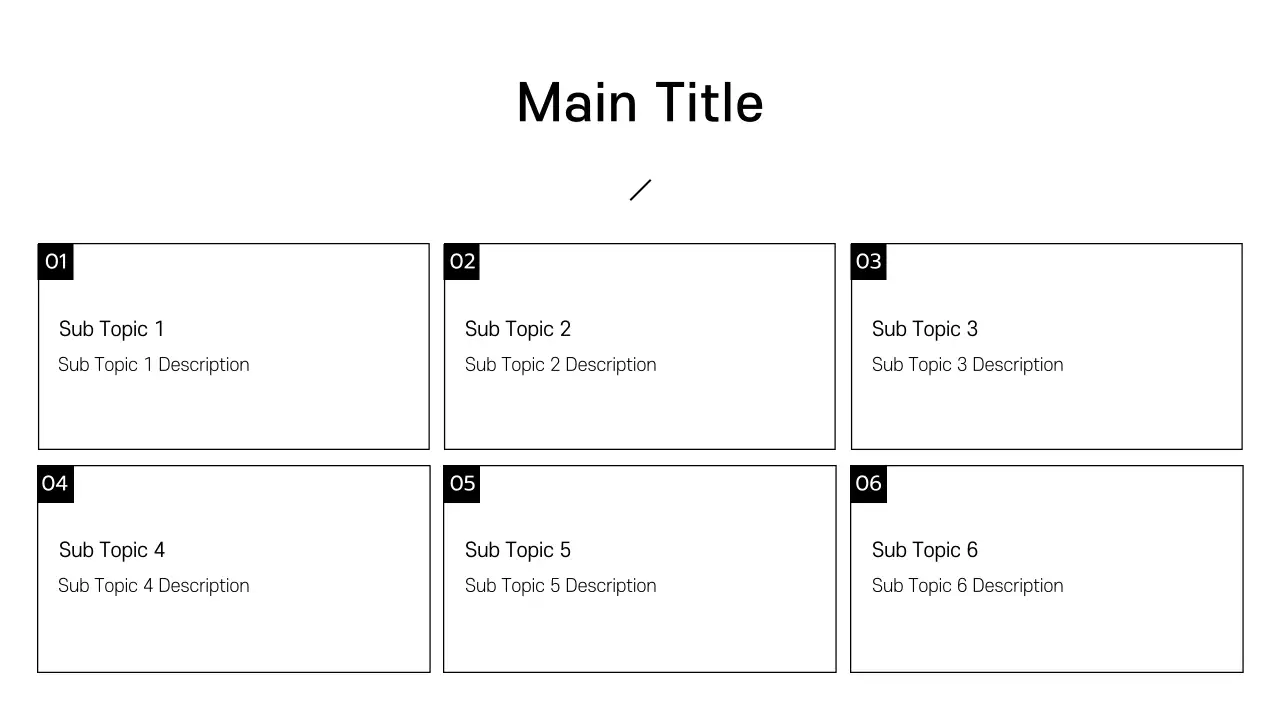Select the Sub Topic 4 Description text

click(x=154, y=586)
